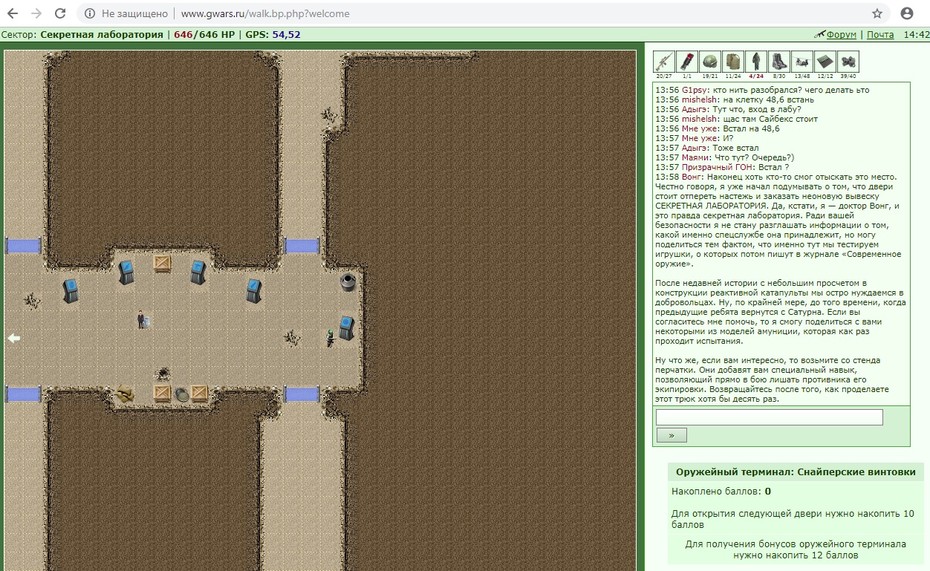Send chat message with » button
This screenshot has width=930, height=571.
pyautogui.click(x=671, y=435)
